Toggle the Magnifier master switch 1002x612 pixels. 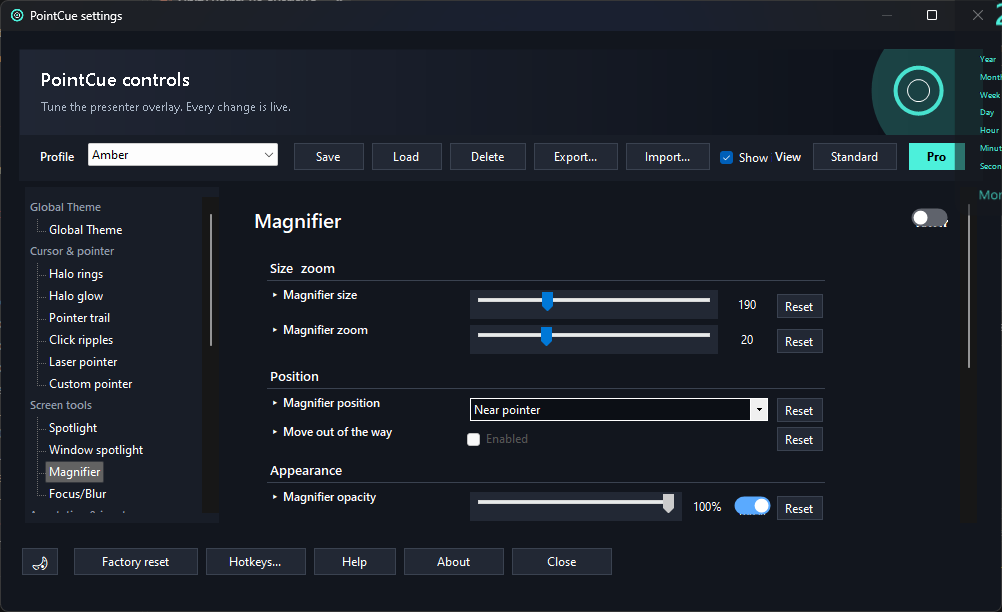(x=929, y=218)
